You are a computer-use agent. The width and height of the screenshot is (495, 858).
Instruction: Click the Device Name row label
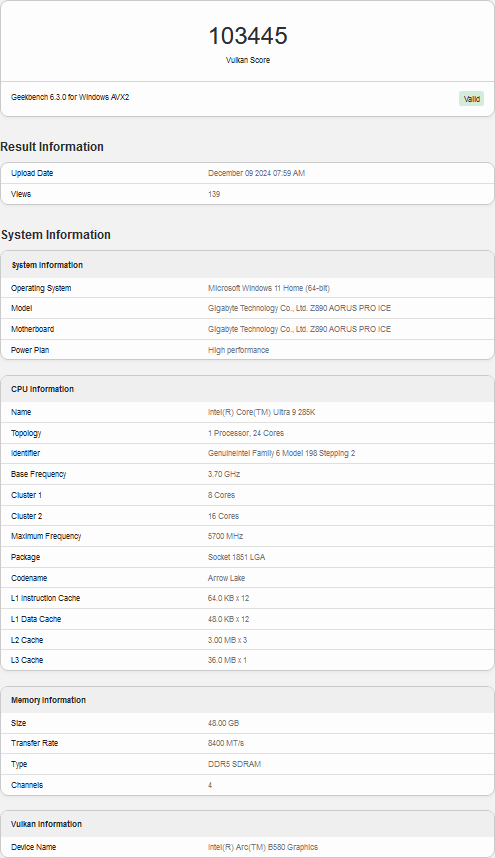click(33, 848)
